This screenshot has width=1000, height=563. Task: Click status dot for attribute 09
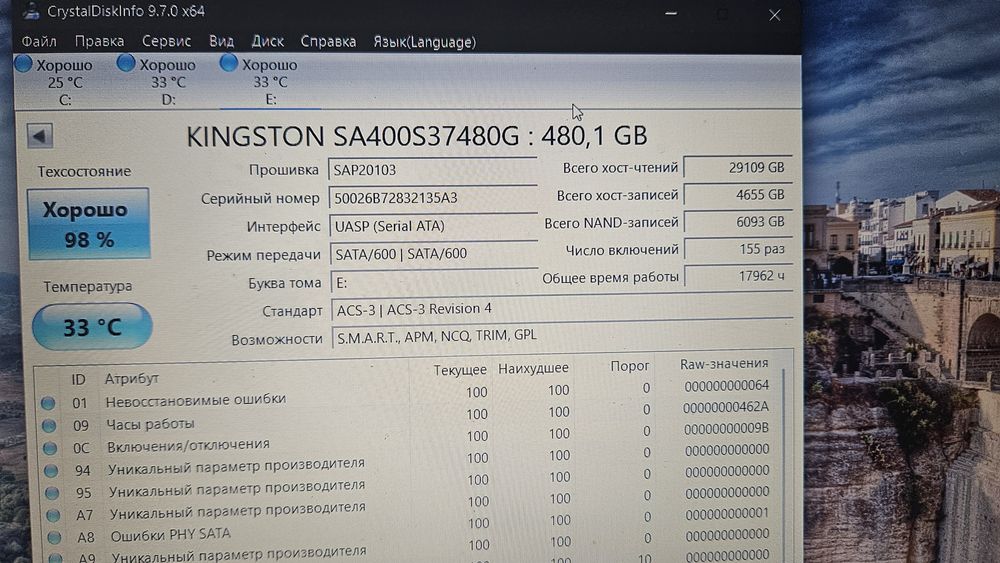point(48,425)
